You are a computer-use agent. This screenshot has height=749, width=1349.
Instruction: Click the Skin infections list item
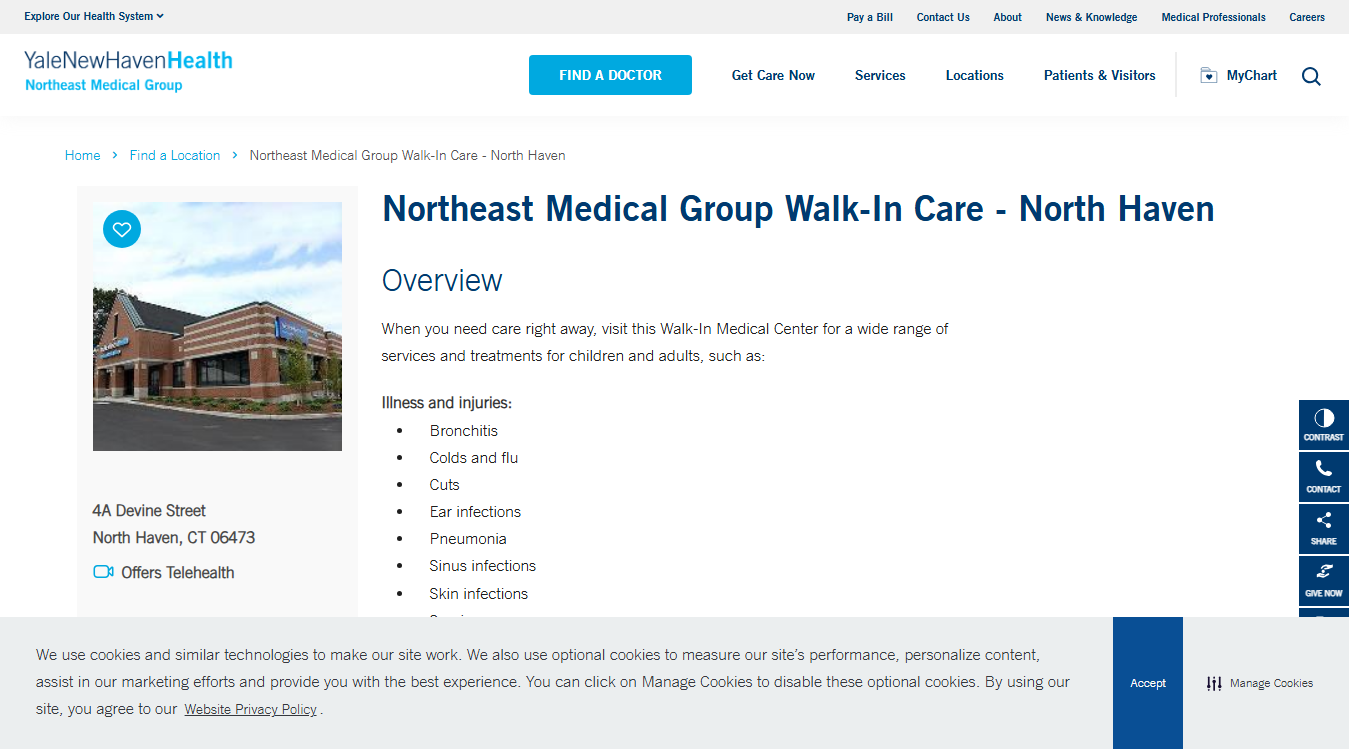(479, 593)
